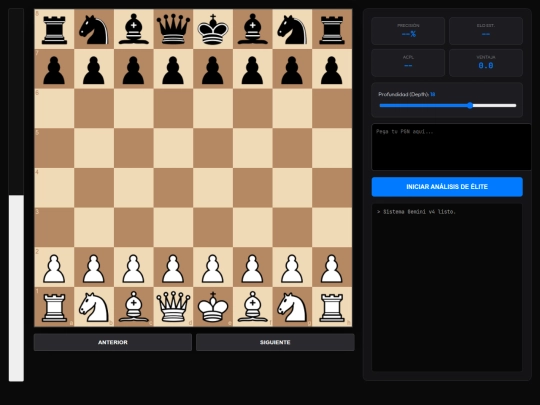
Task: Select the white pawn on h2
Action: pyautogui.click(x=332, y=268)
